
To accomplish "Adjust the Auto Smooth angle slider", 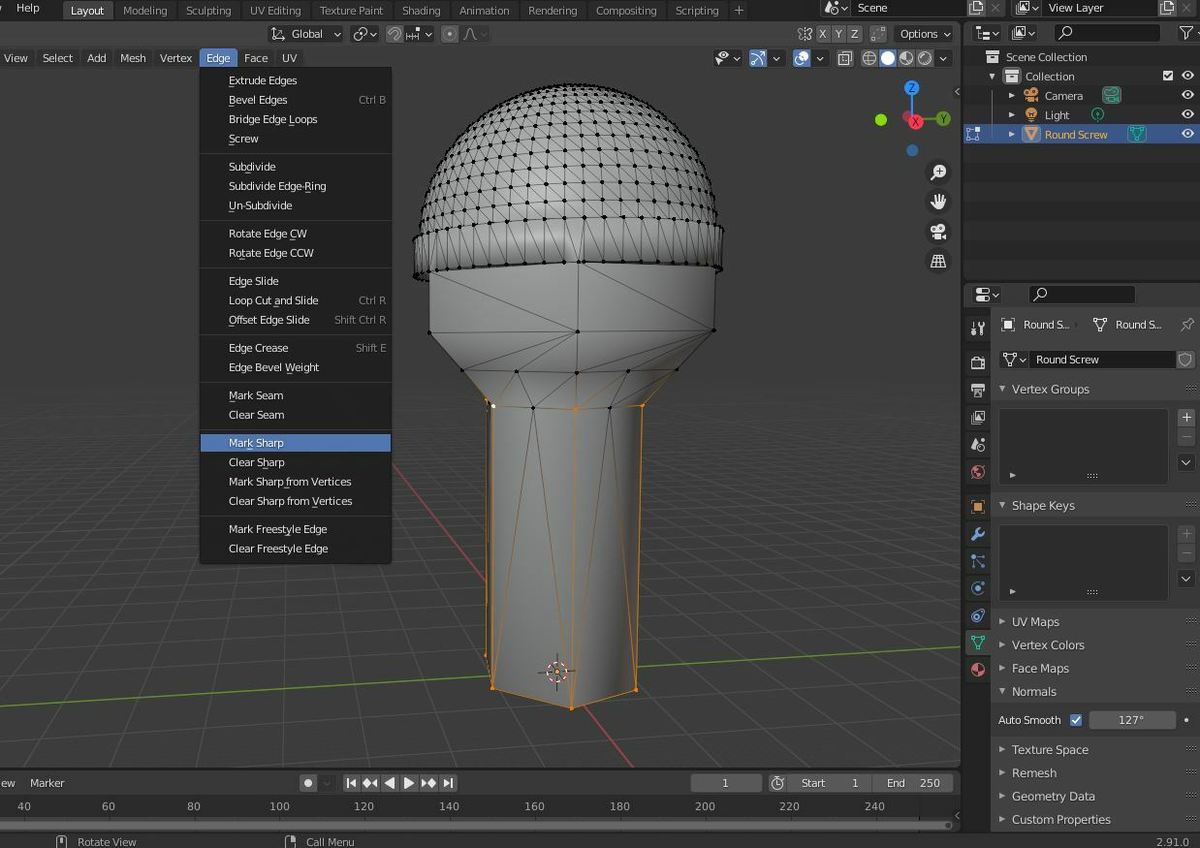I will (x=1133, y=720).
